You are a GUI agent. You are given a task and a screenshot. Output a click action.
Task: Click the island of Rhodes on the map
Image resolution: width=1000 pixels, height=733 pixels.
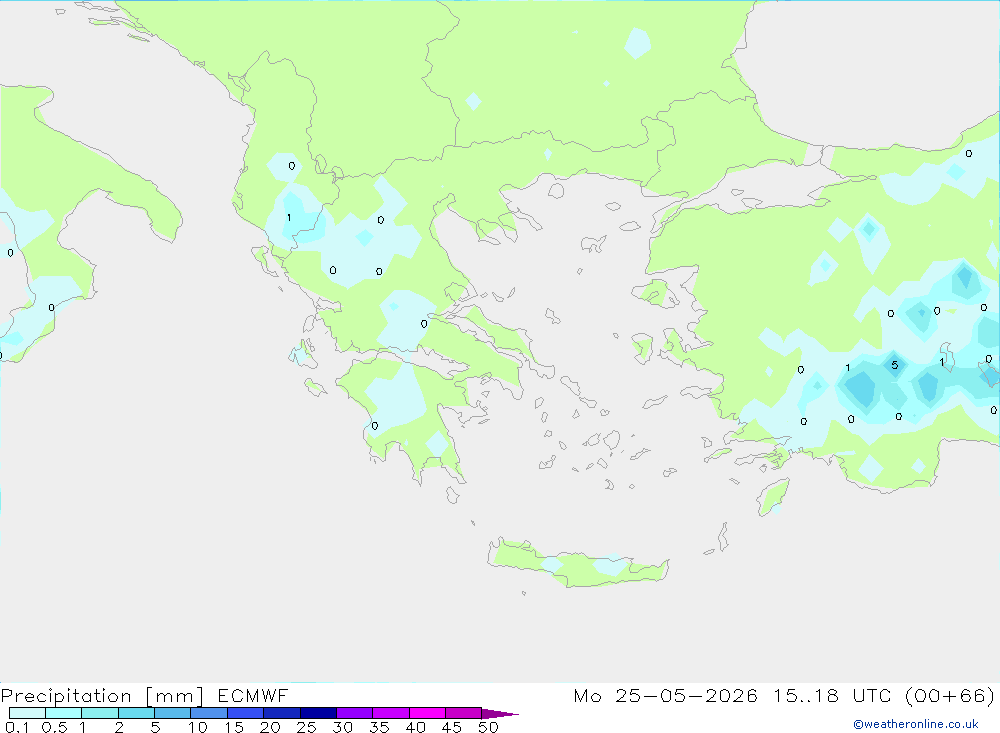pyautogui.click(x=773, y=496)
